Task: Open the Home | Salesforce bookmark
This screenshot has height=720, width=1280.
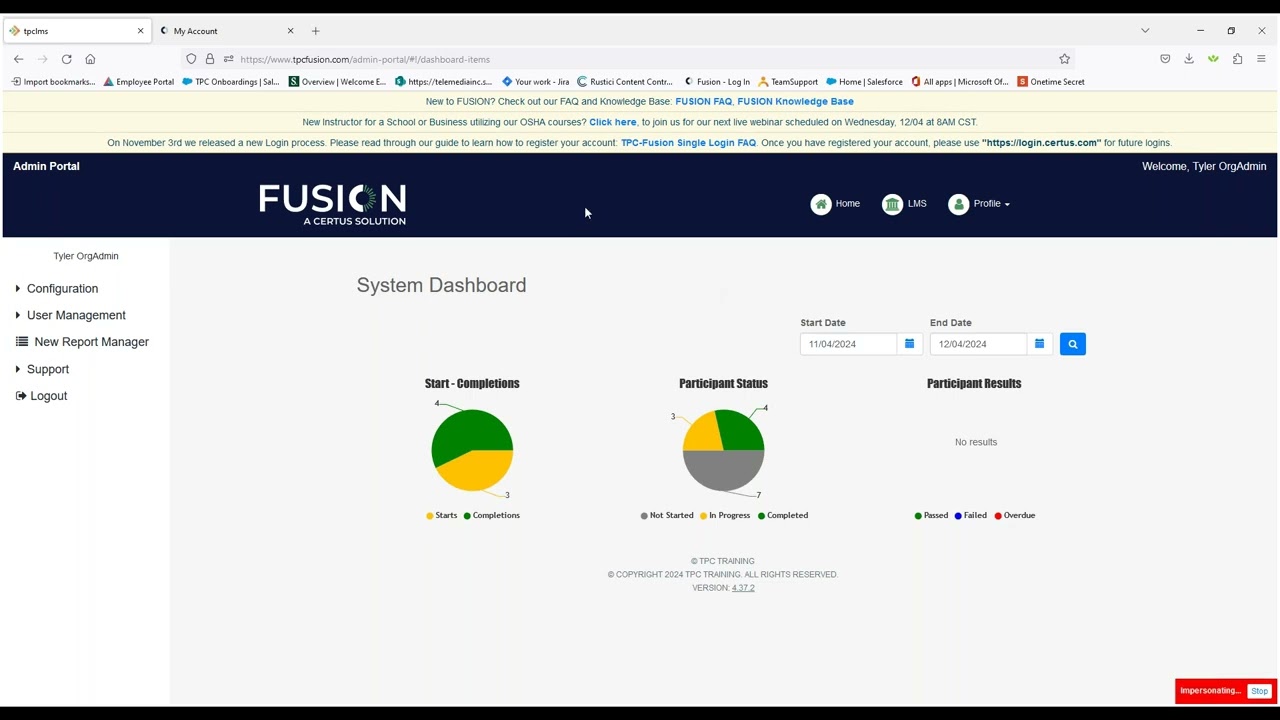Action: (864, 82)
